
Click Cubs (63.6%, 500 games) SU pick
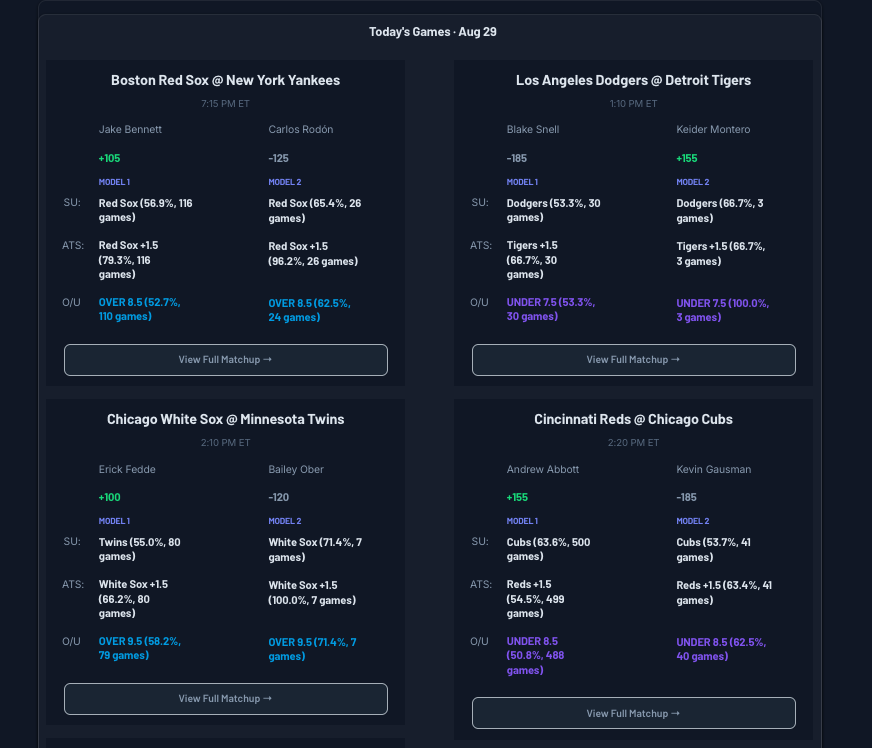pos(548,549)
